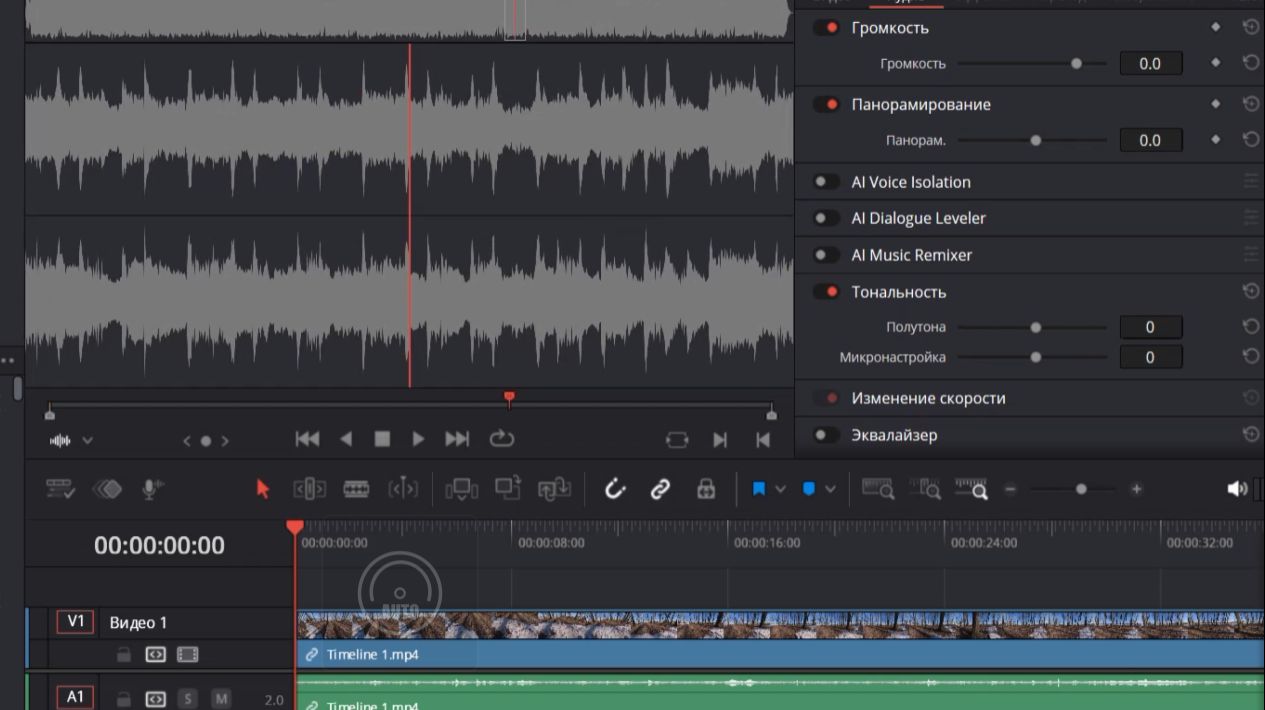Click the Replace clip edit icon
Image resolution: width=1265 pixels, height=710 pixels.
554,489
